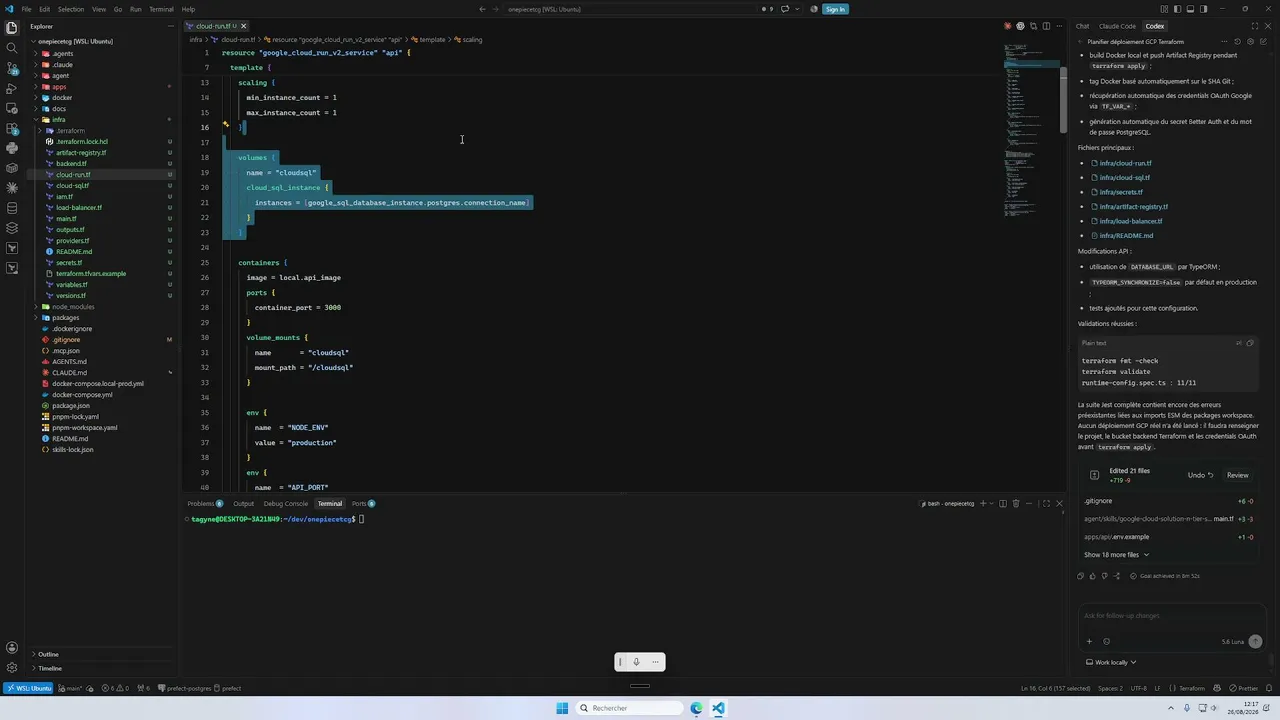Open infra/load-balancer.tf link in Codex
This screenshot has width=1280, height=720.
(1130, 221)
